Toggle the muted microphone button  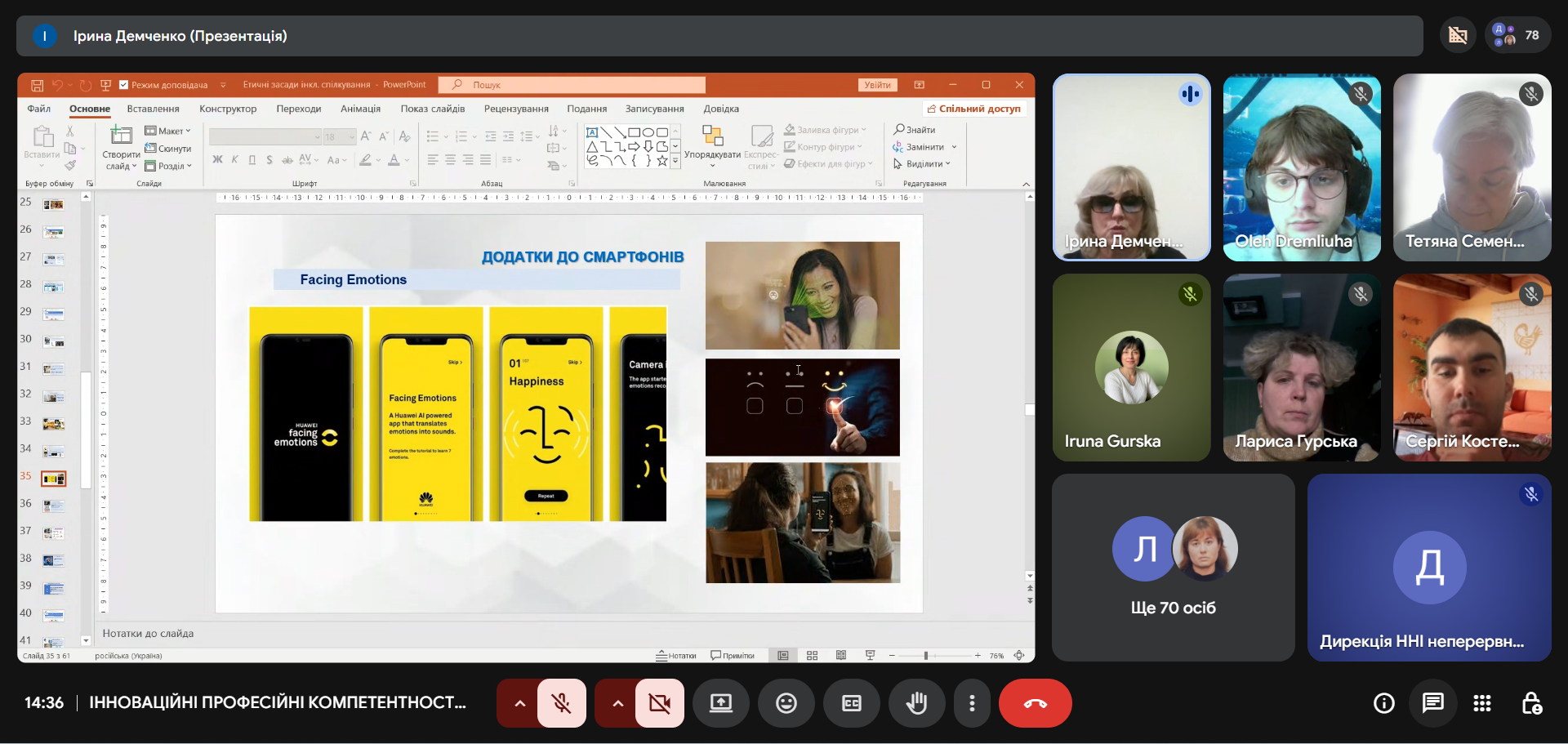tap(561, 703)
